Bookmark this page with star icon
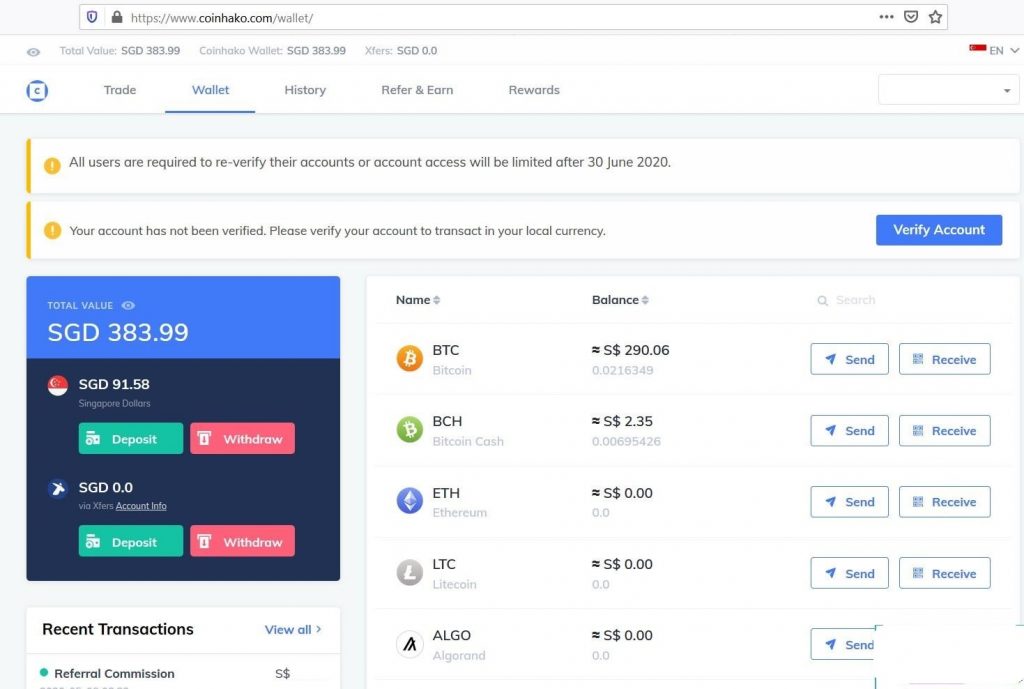The height and width of the screenshot is (689, 1024). (935, 17)
